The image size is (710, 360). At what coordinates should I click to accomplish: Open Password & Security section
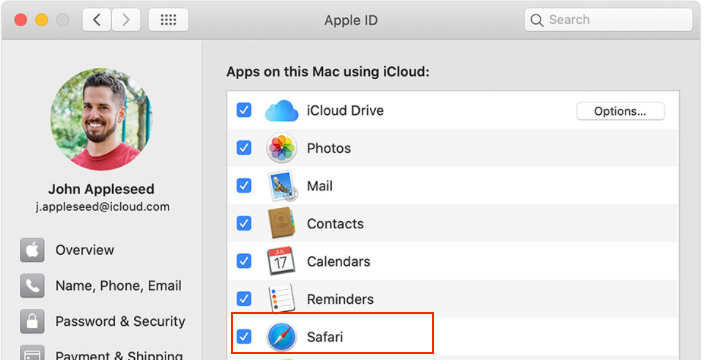pos(102,322)
